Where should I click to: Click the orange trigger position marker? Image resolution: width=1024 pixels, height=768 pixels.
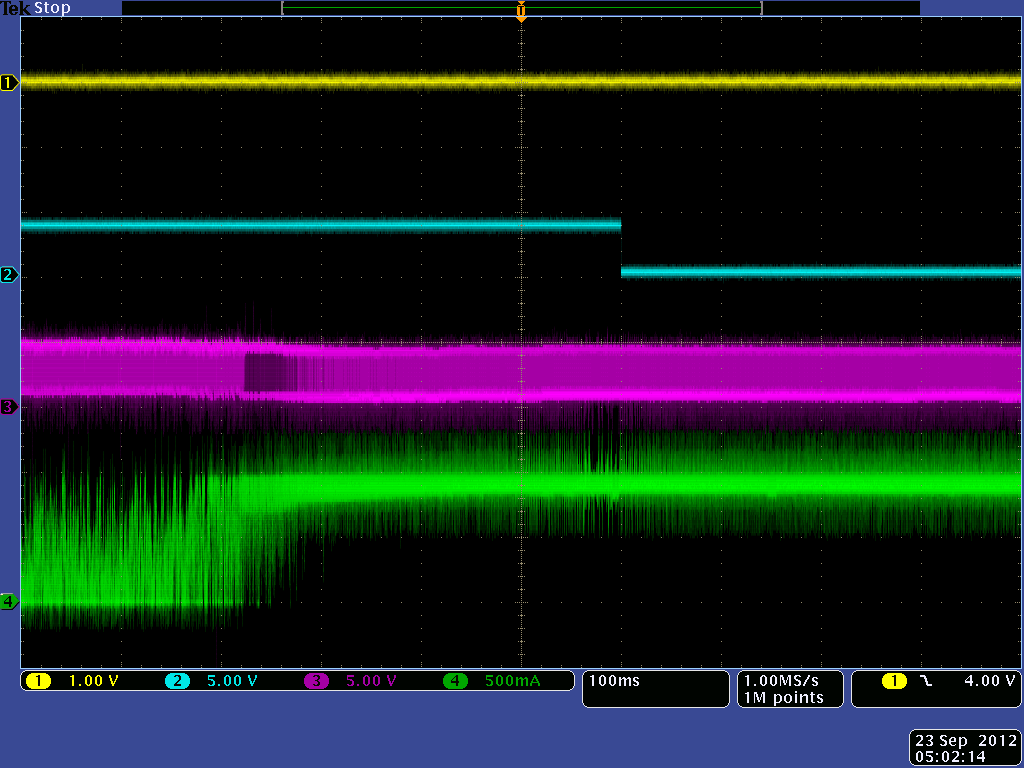click(521, 11)
